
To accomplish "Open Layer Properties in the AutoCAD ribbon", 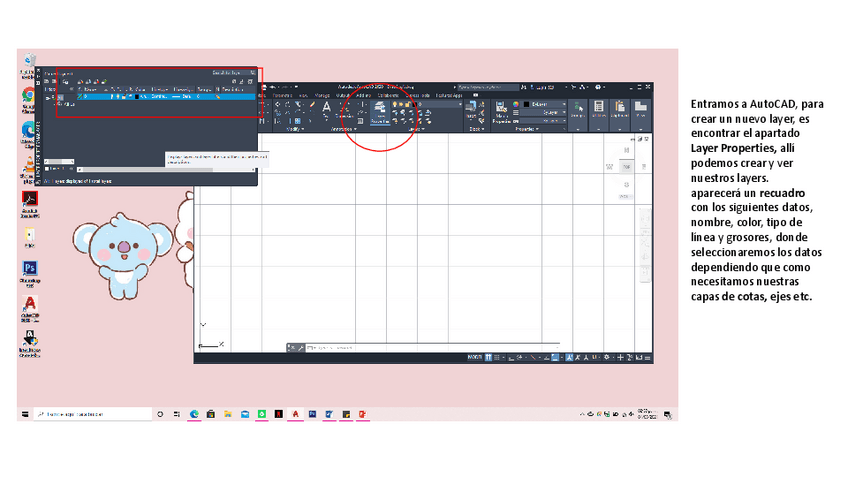I will [x=380, y=113].
